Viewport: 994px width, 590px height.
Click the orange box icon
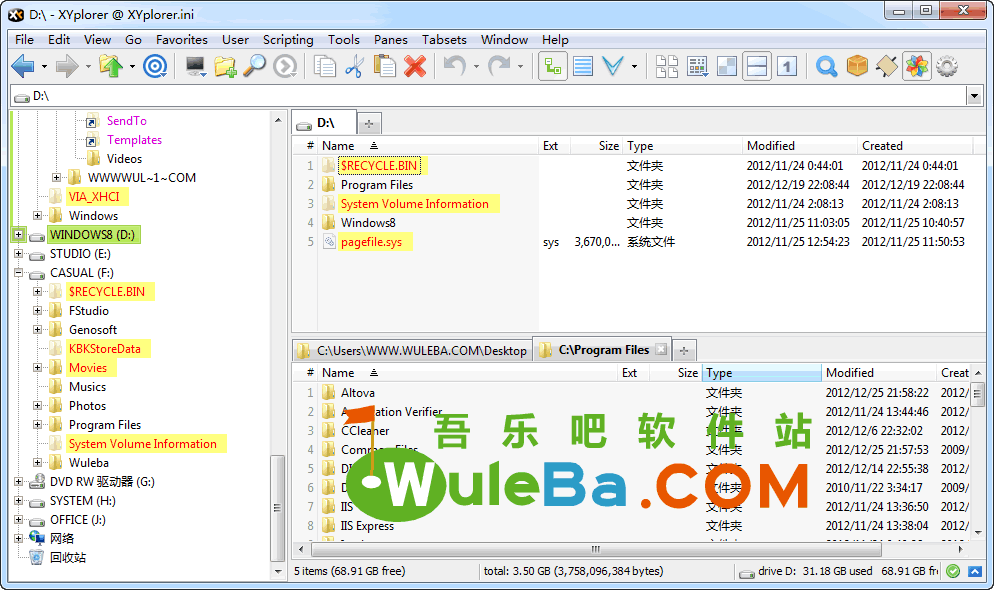(857, 66)
